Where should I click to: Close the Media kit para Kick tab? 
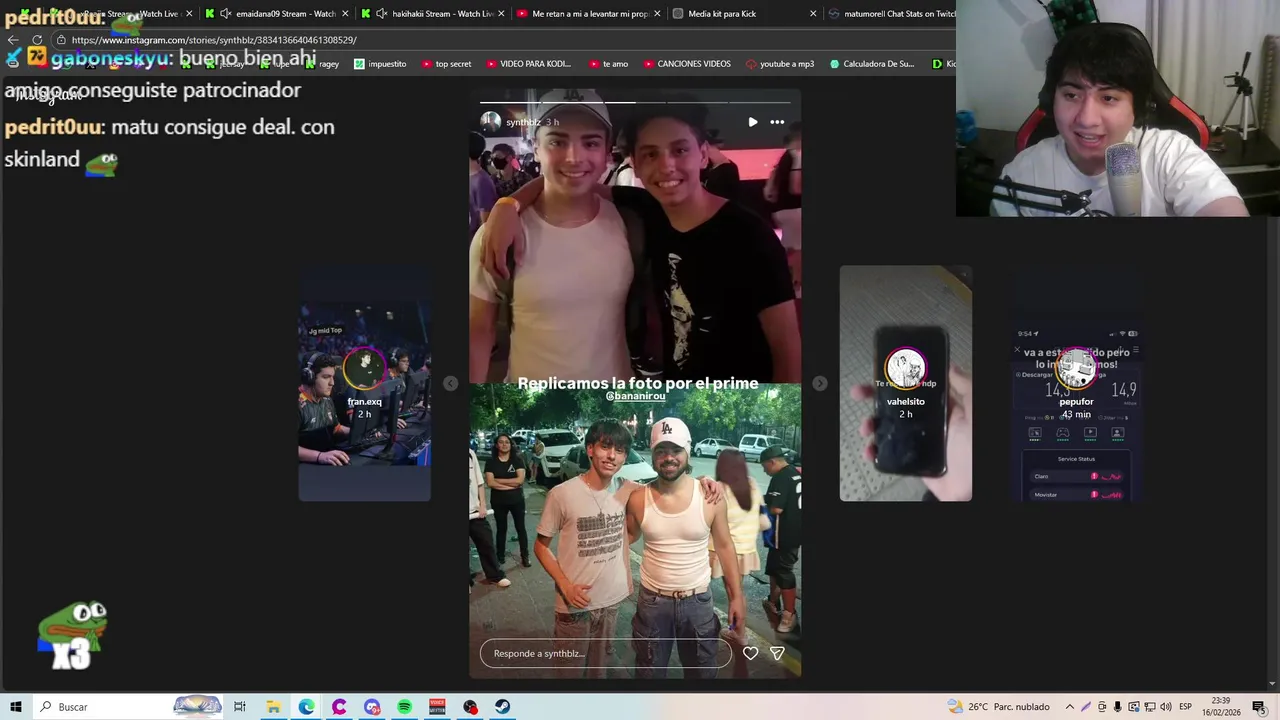tap(813, 14)
